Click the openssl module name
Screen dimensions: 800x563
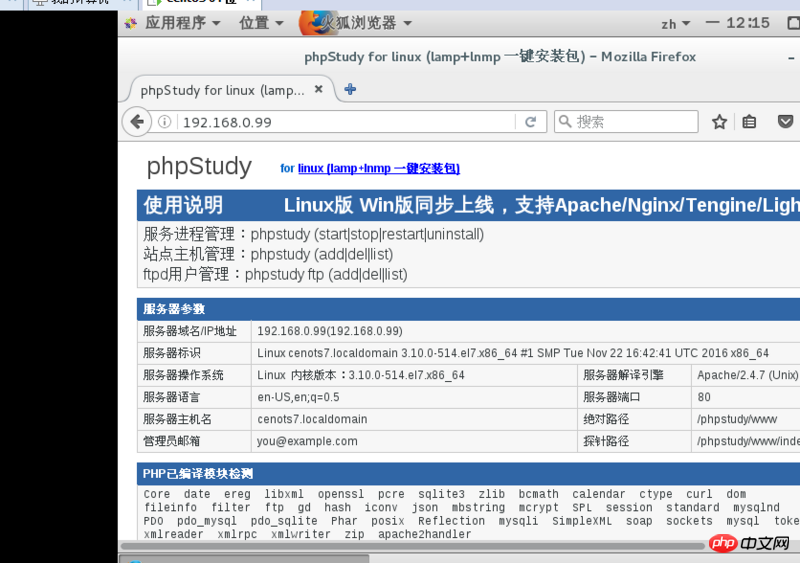click(341, 494)
